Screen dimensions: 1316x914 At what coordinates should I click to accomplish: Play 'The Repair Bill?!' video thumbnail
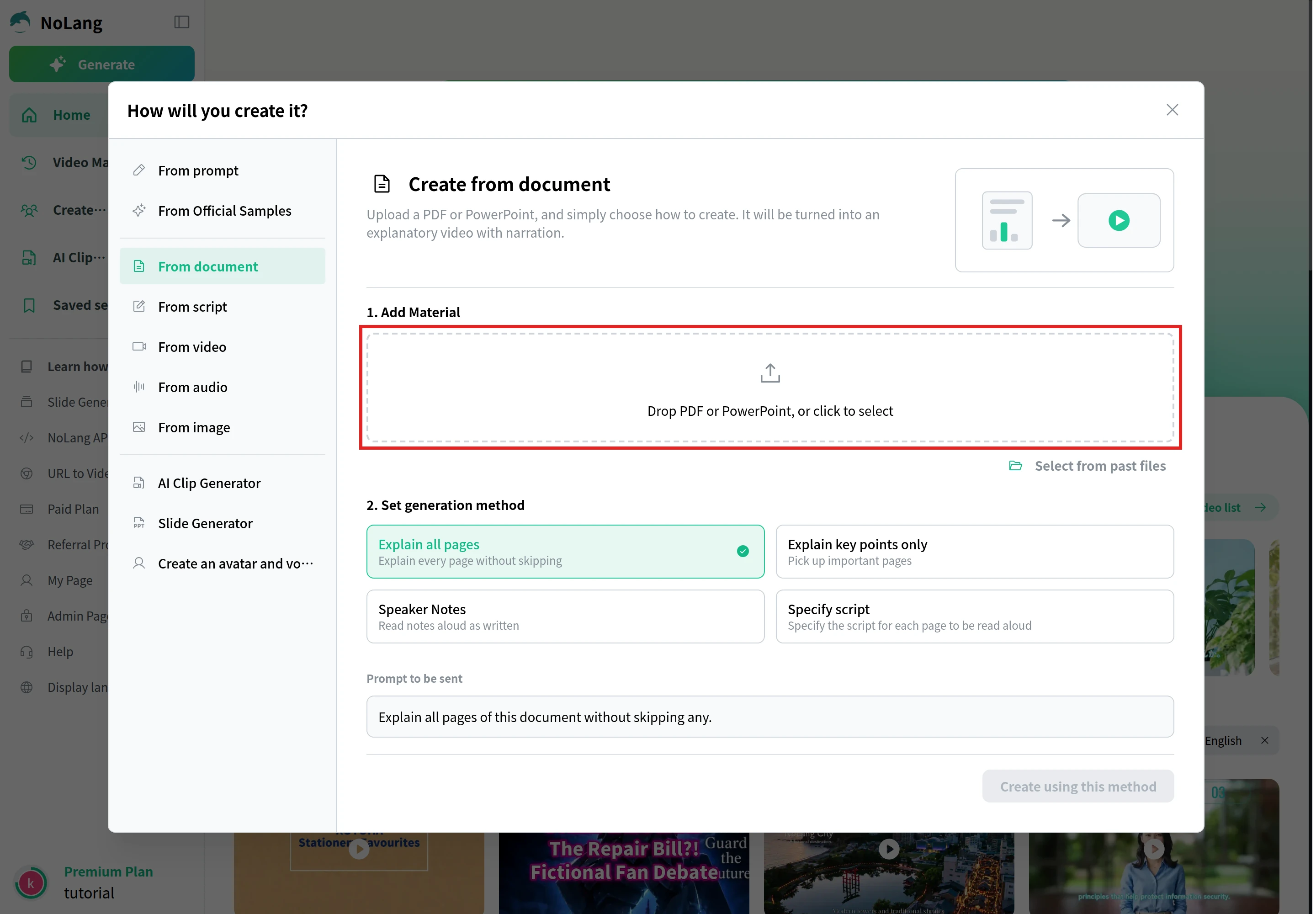pos(623,873)
